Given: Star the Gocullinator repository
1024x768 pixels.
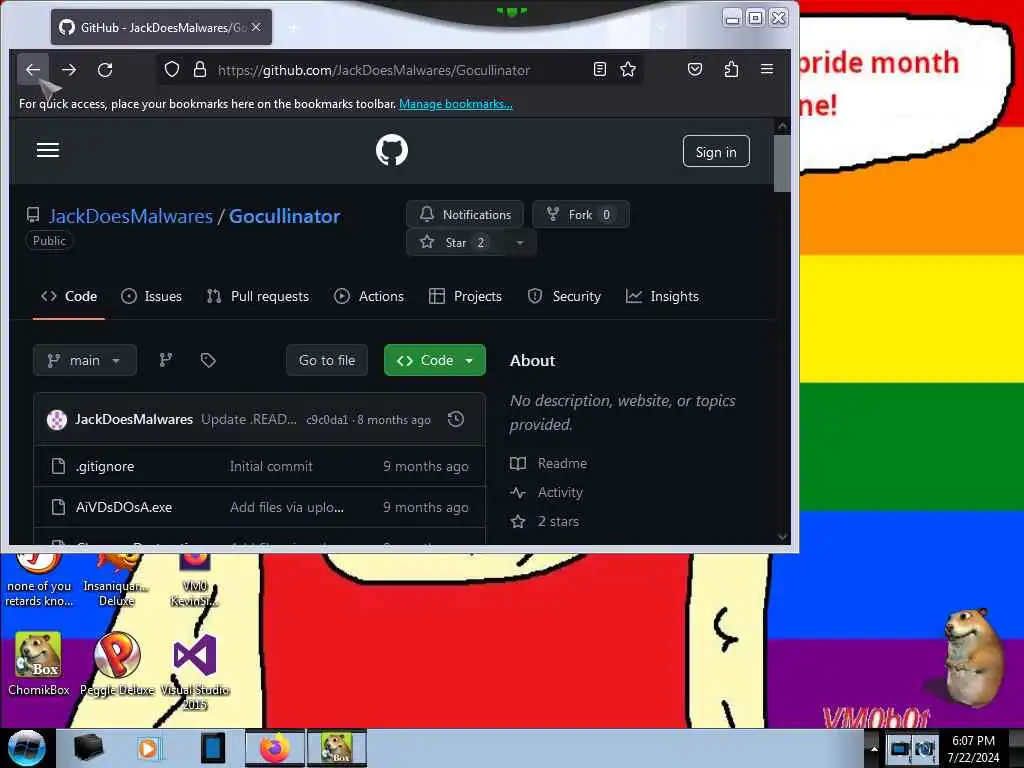Looking at the screenshot, I should tap(455, 242).
